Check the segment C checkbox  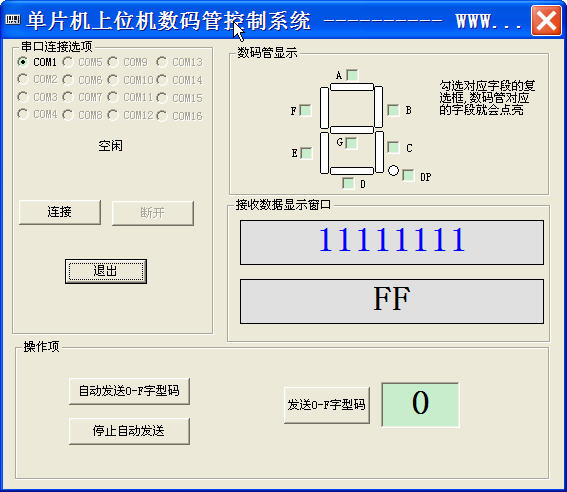tap(393, 147)
